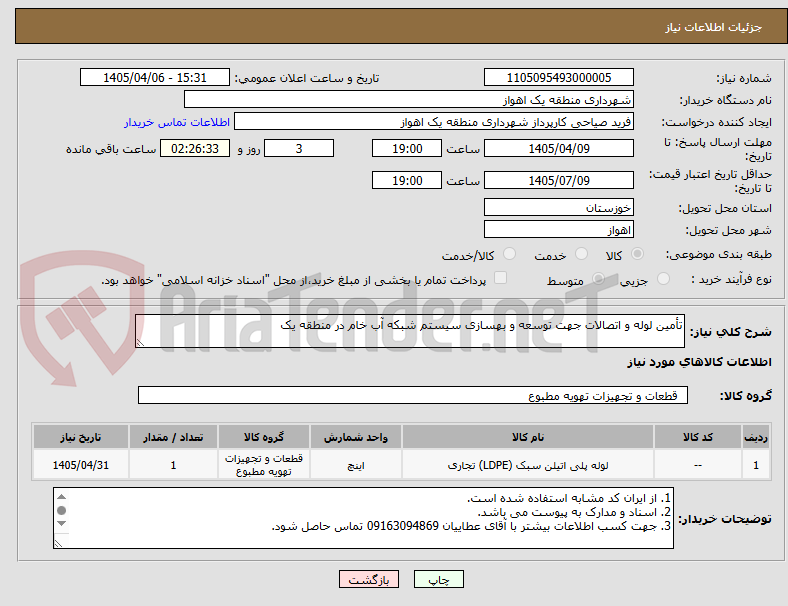Click the price validity date 1405/07/09

click(x=558, y=180)
